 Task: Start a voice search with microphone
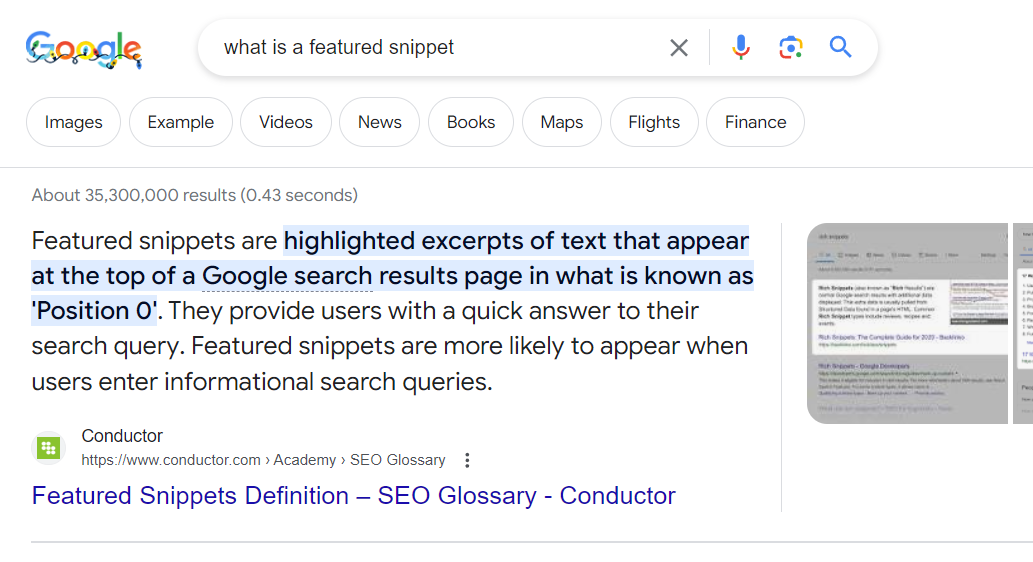(740, 48)
